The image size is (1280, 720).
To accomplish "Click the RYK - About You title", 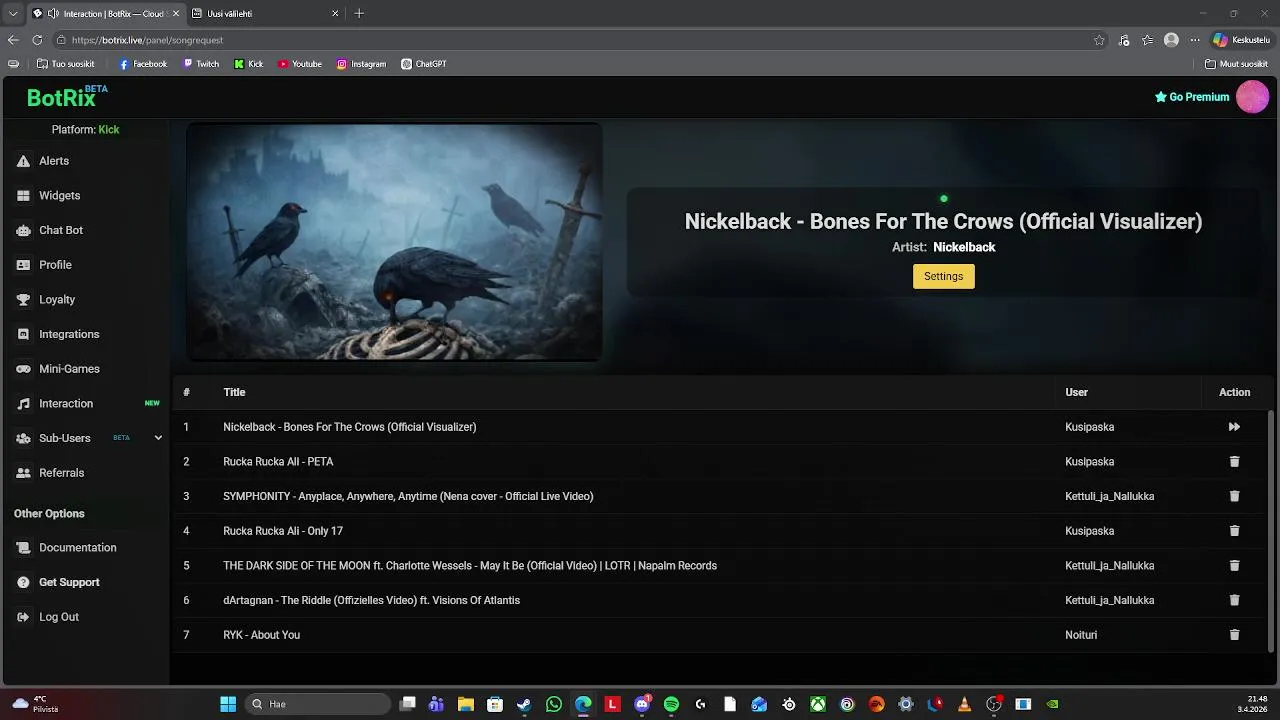I will [x=261, y=635].
